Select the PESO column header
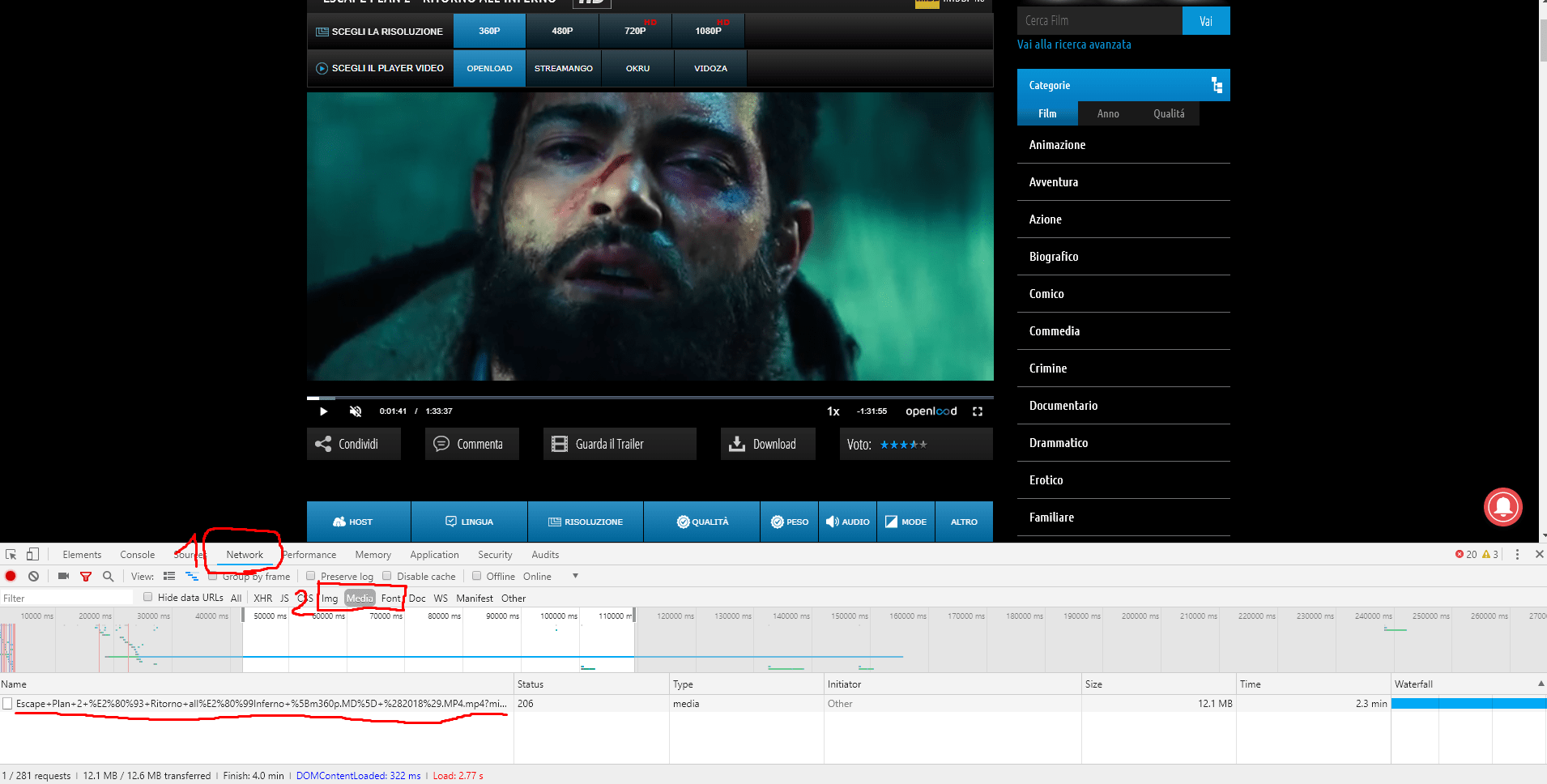 (789, 522)
